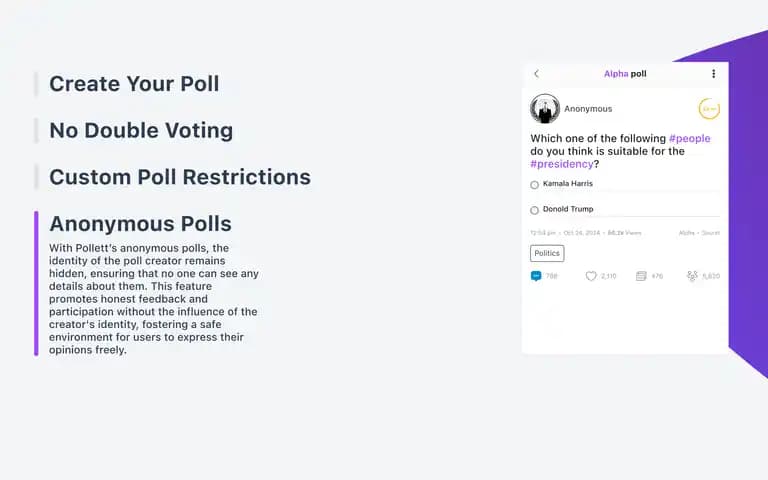Open the voters group icon
Screen dimensions: 768x480
click(x=692, y=276)
